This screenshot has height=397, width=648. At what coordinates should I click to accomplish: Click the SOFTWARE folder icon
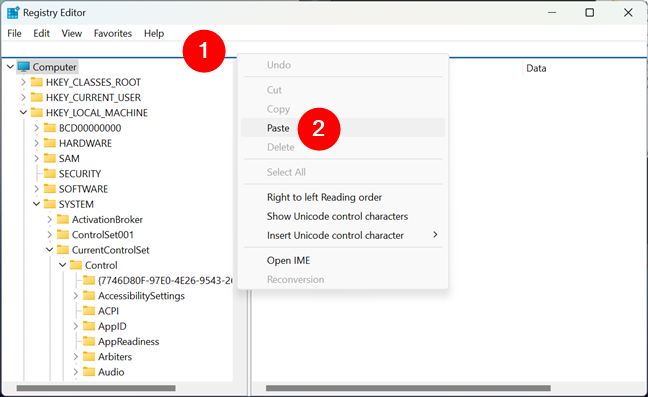coord(50,189)
